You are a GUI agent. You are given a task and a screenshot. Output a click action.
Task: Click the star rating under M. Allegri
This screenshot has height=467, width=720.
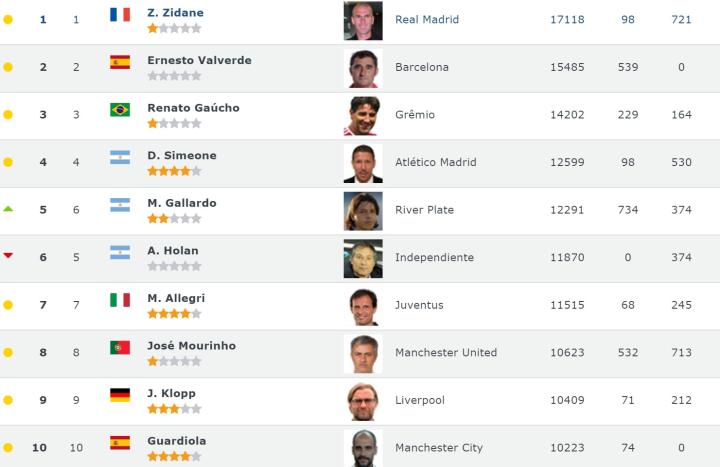click(x=174, y=313)
